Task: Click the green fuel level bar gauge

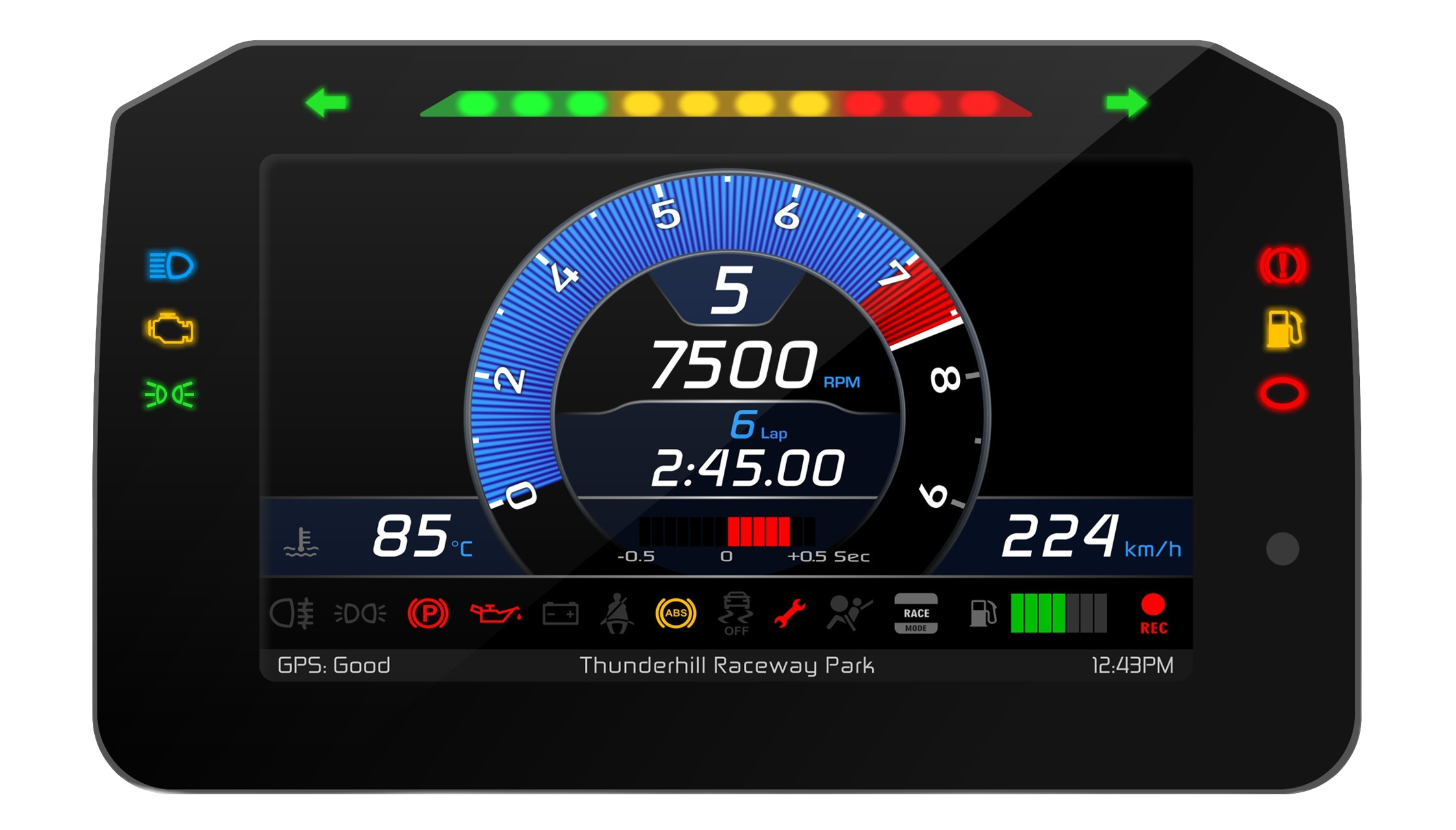Action: tap(1058, 613)
